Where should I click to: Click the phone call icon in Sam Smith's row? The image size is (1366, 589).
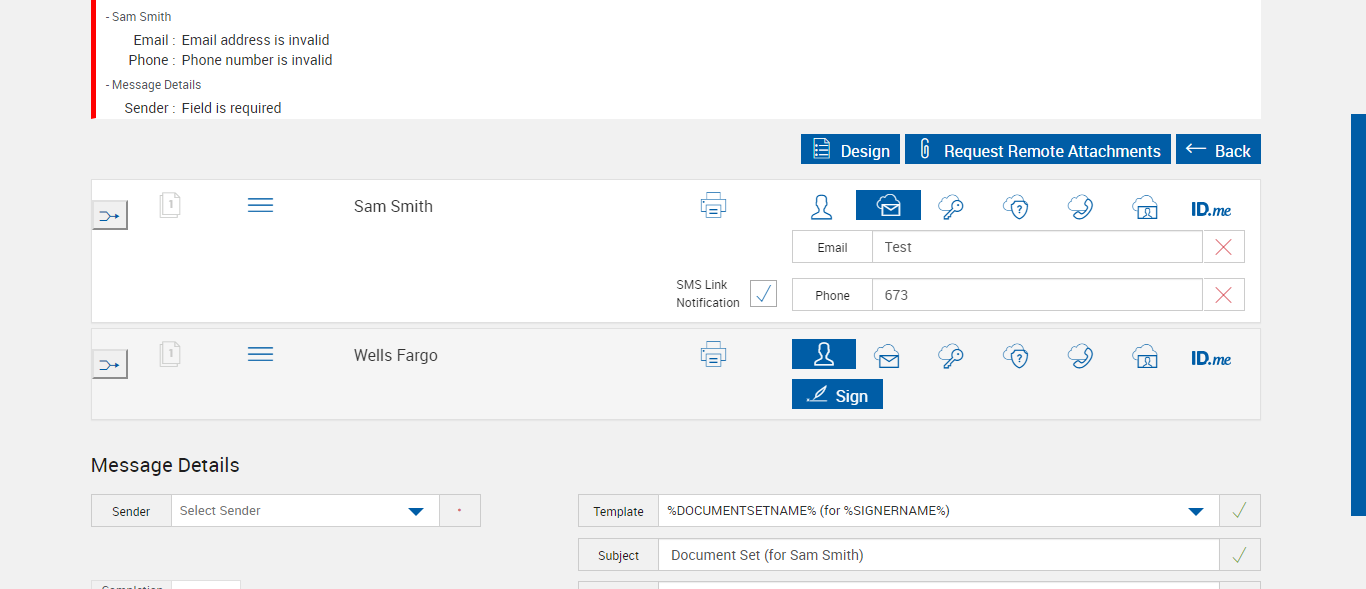[x=1080, y=206]
